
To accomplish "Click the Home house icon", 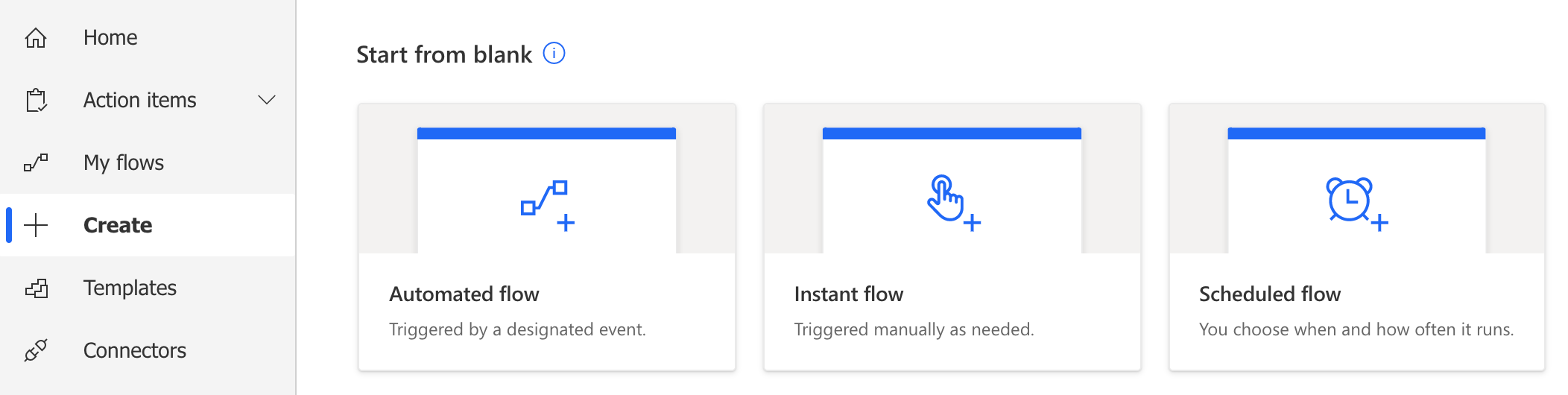I will pos(36,37).
